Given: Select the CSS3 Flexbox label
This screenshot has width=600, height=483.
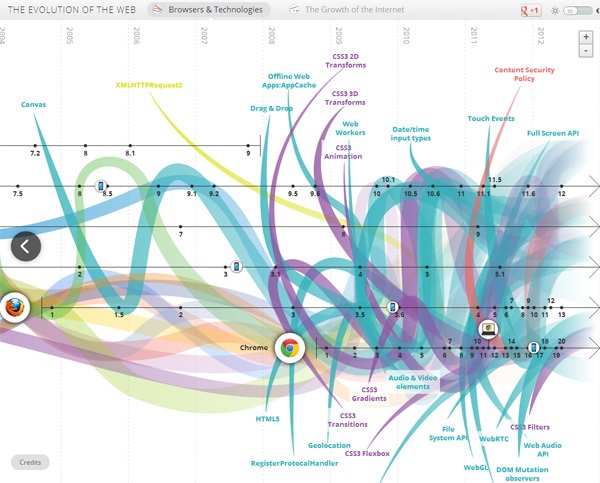Looking at the screenshot, I should tap(367, 454).
